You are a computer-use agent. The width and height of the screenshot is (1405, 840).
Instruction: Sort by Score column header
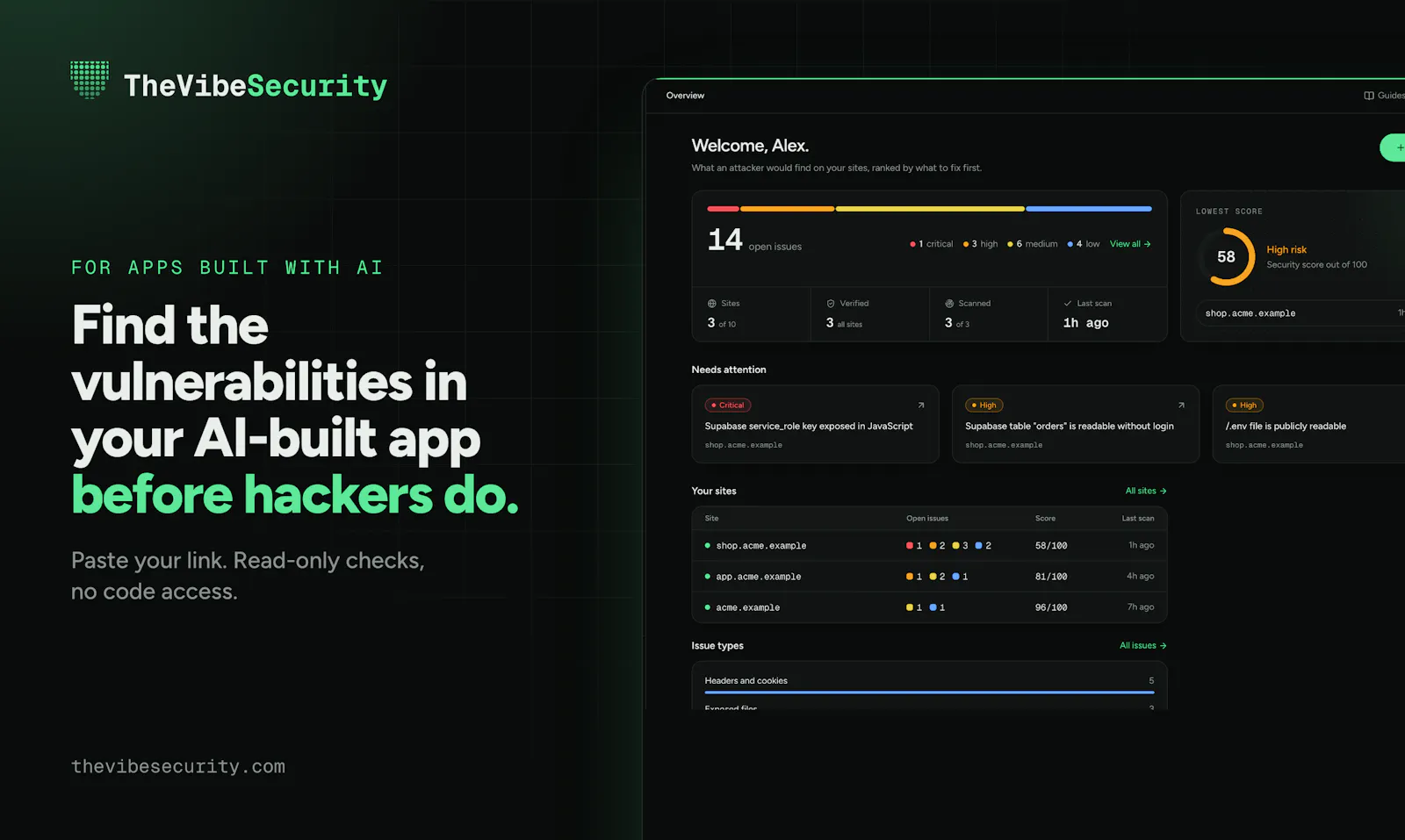coord(1045,519)
